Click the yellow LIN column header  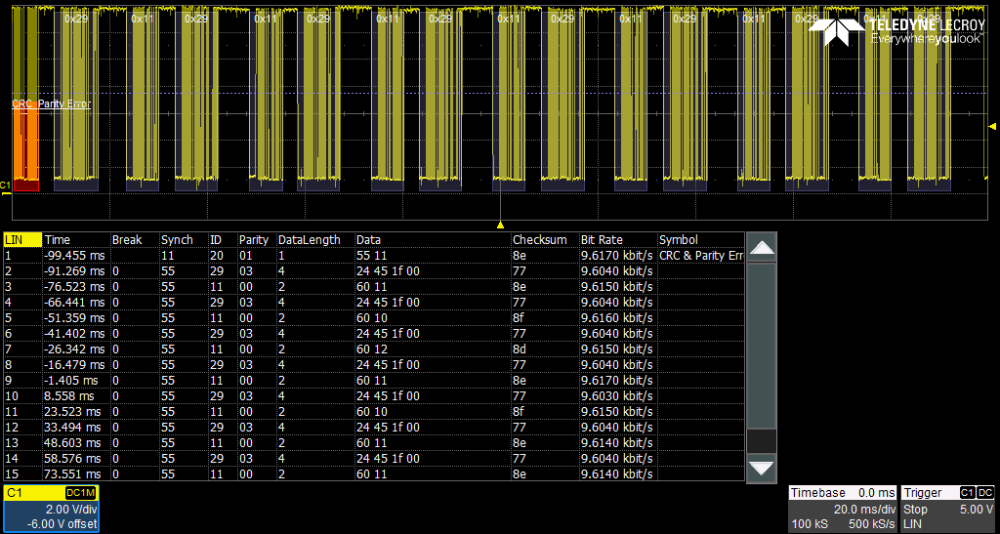(x=22, y=240)
